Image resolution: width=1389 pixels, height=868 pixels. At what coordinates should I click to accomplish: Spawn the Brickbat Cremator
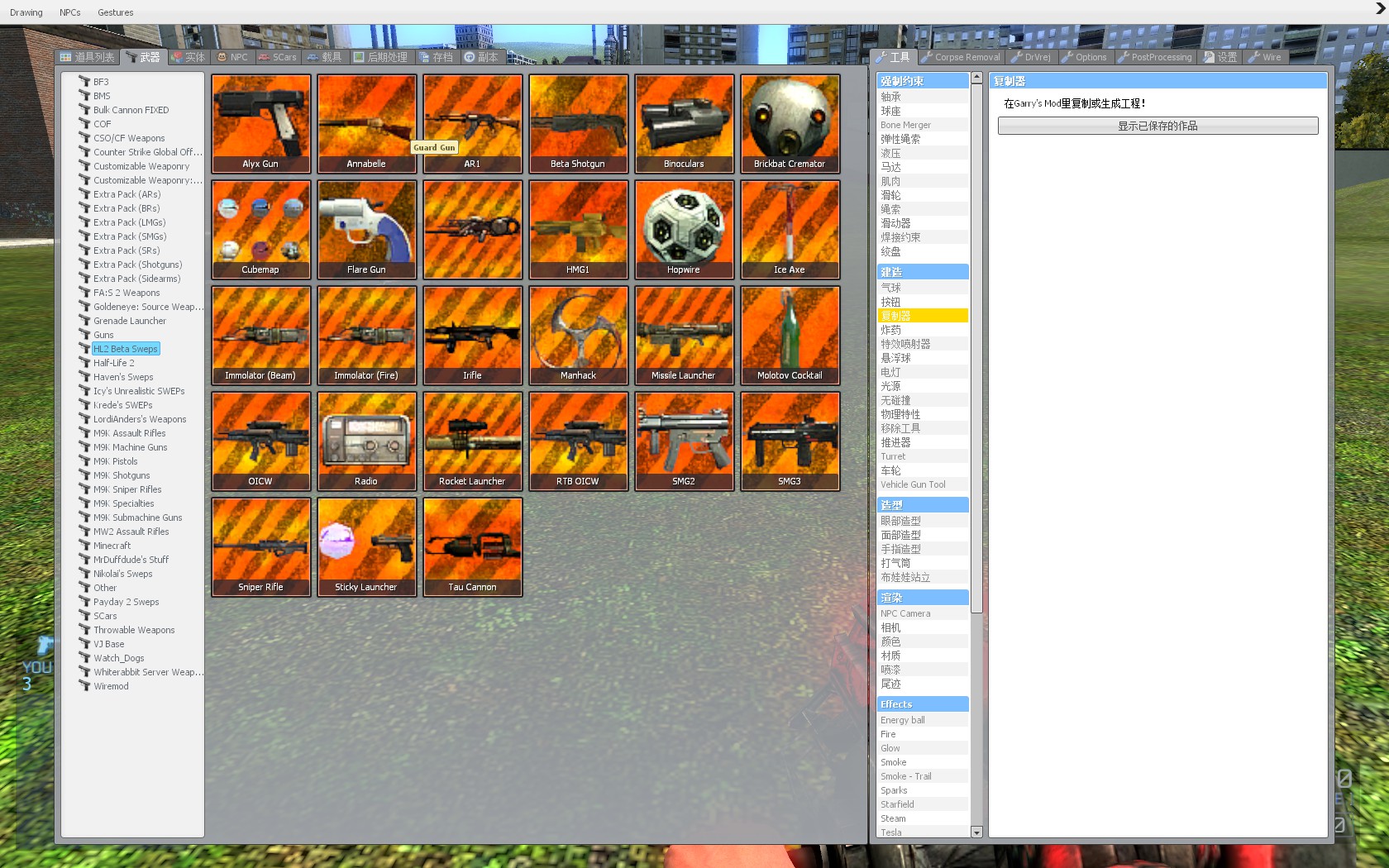pyautogui.click(x=790, y=124)
